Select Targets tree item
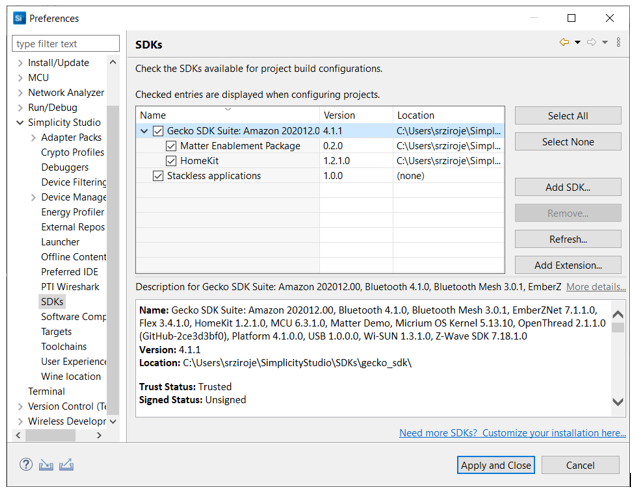This screenshot has width=635, height=490. [56, 332]
